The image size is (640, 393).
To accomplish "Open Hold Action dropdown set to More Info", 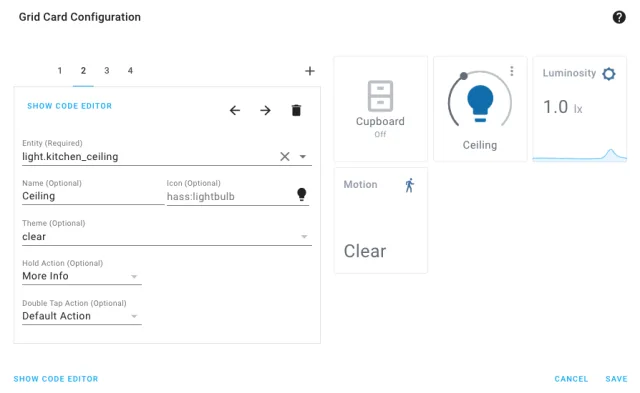I will tap(82, 276).
